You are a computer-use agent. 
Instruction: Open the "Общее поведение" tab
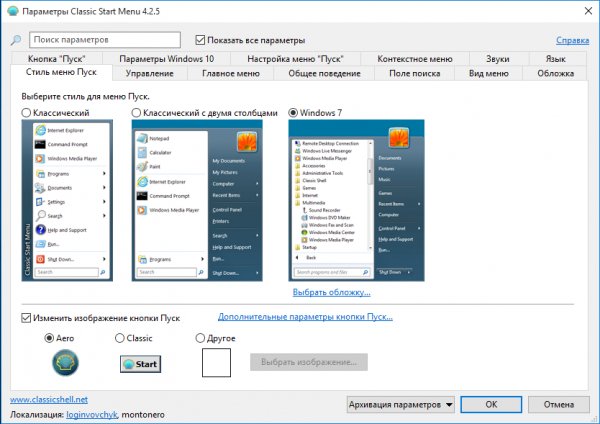[324, 73]
